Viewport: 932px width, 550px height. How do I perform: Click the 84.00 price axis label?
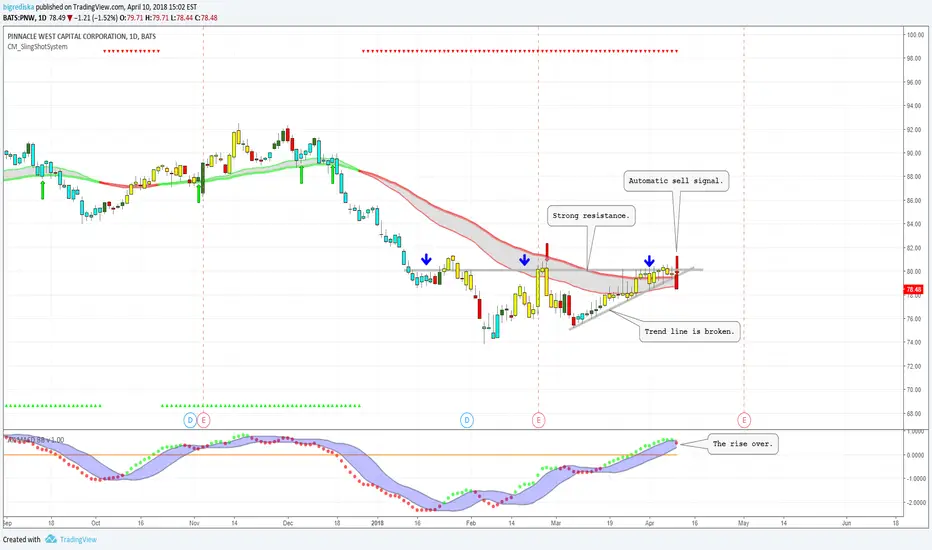[915, 224]
